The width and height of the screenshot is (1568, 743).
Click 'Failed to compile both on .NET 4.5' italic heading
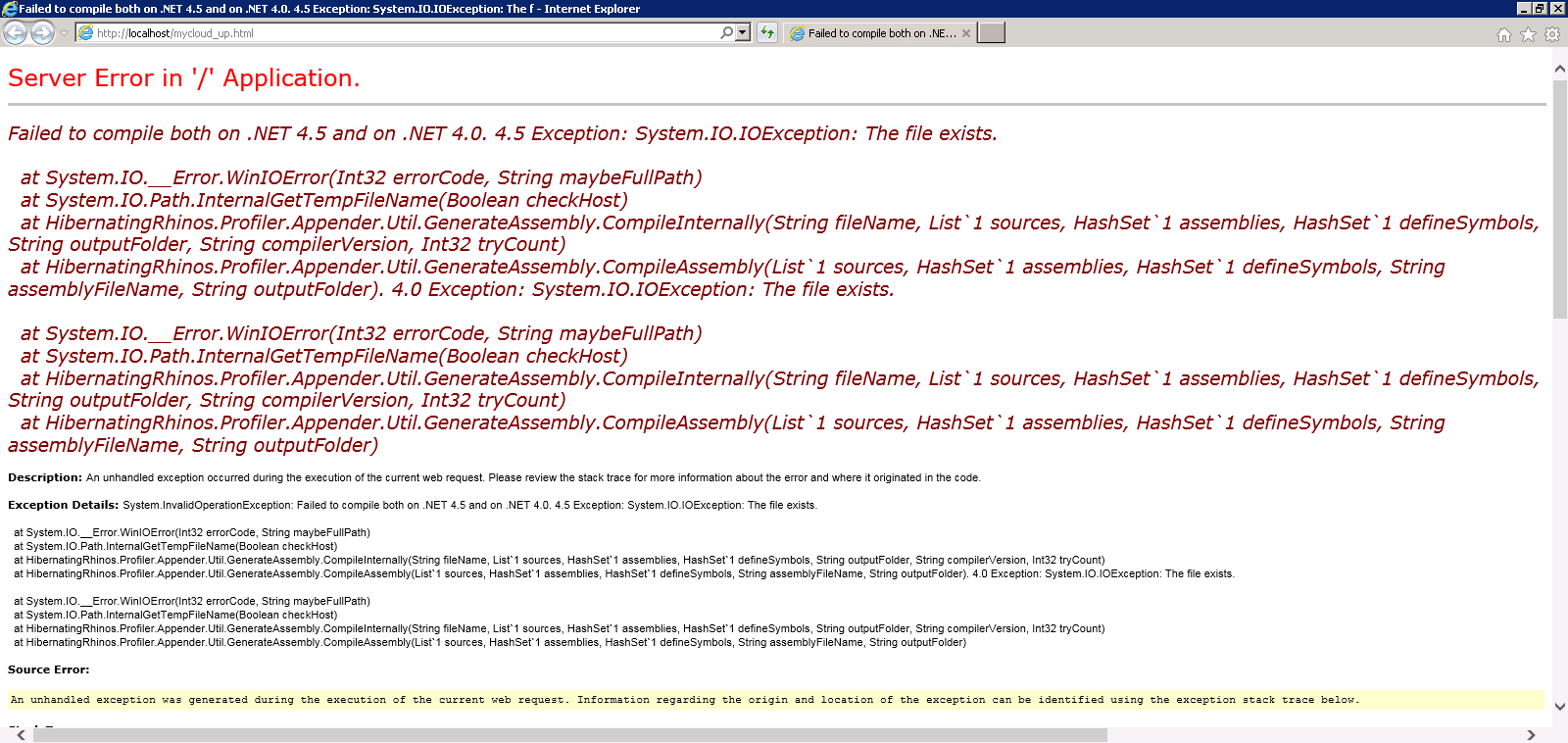(x=503, y=133)
